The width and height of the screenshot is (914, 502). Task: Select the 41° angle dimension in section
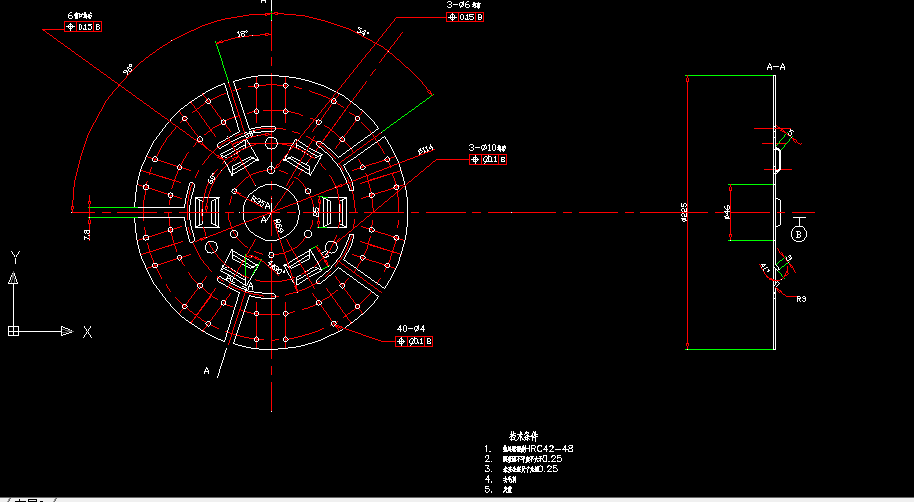[x=765, y=268]
